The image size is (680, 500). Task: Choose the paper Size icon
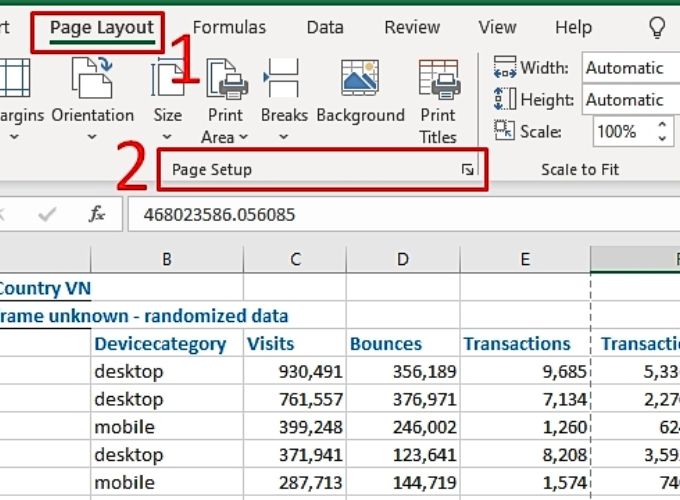[x=167, y=78]
